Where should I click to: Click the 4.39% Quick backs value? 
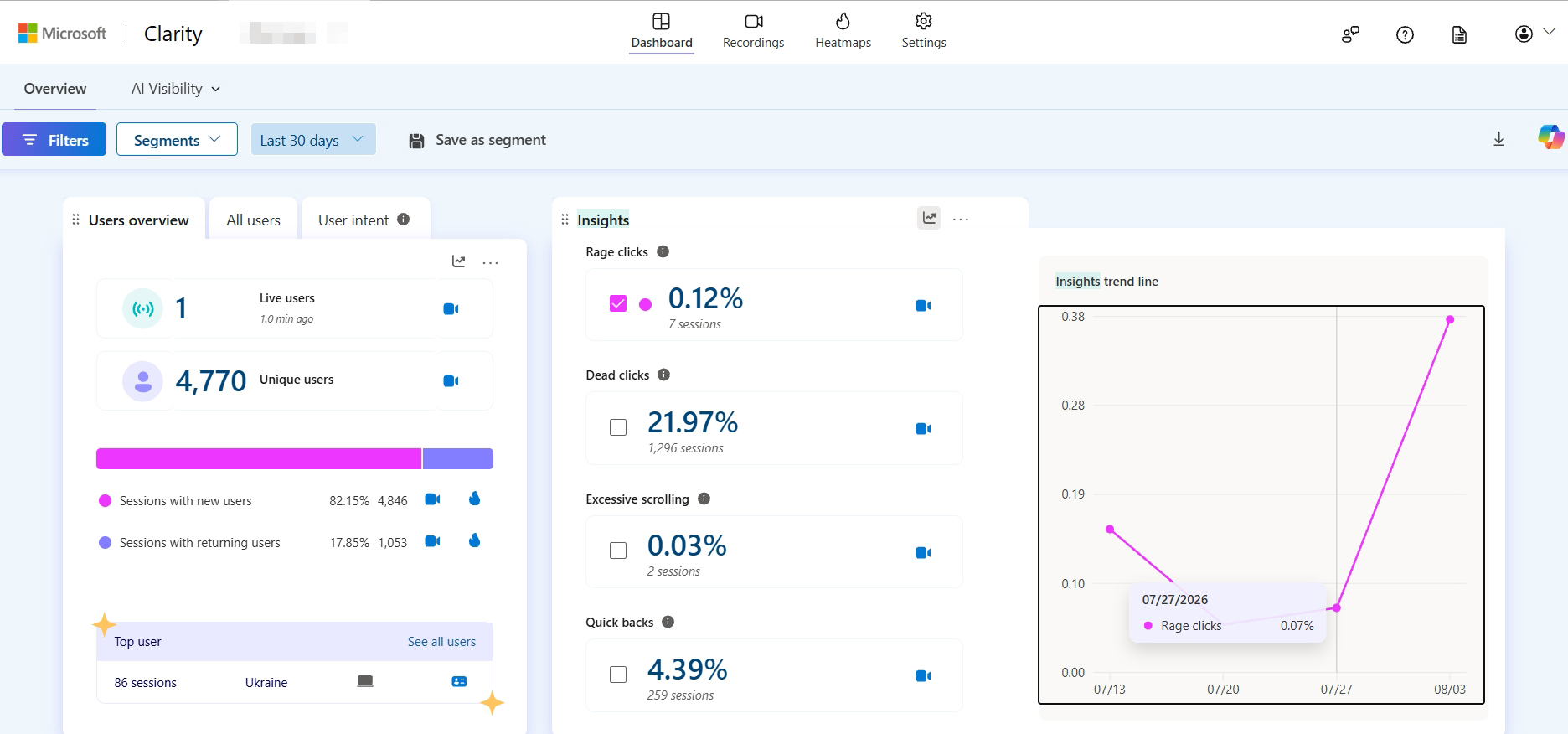[688, 669]
